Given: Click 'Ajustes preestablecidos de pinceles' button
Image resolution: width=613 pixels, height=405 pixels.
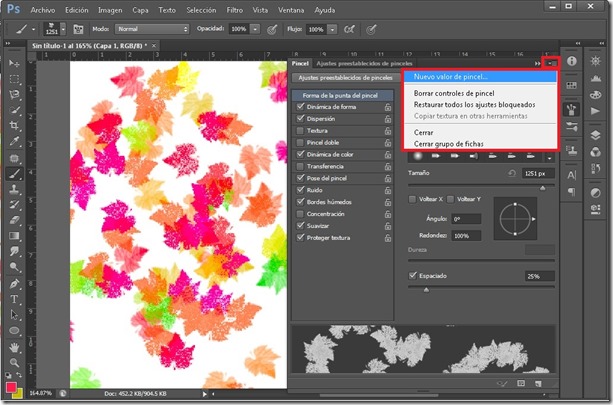Looking at the screenshot, I should coord(347,77).
